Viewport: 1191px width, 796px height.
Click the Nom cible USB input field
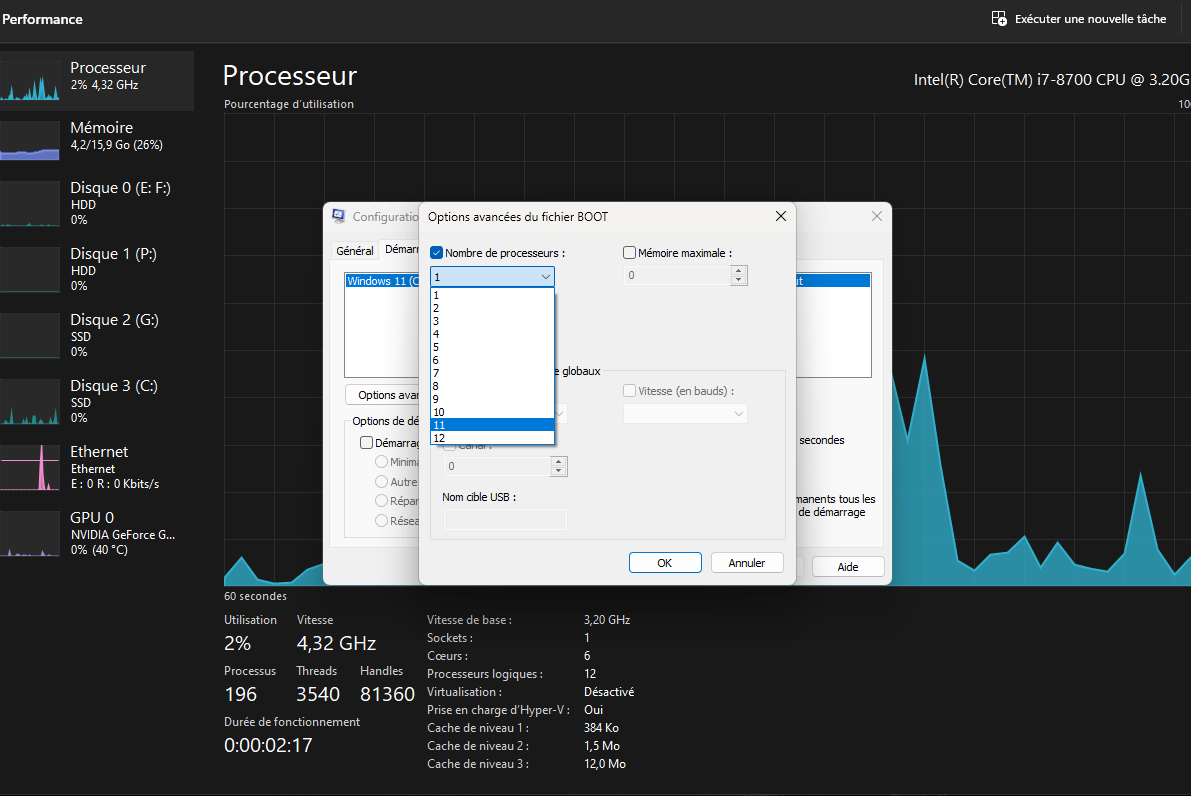(x=505, y=519)
